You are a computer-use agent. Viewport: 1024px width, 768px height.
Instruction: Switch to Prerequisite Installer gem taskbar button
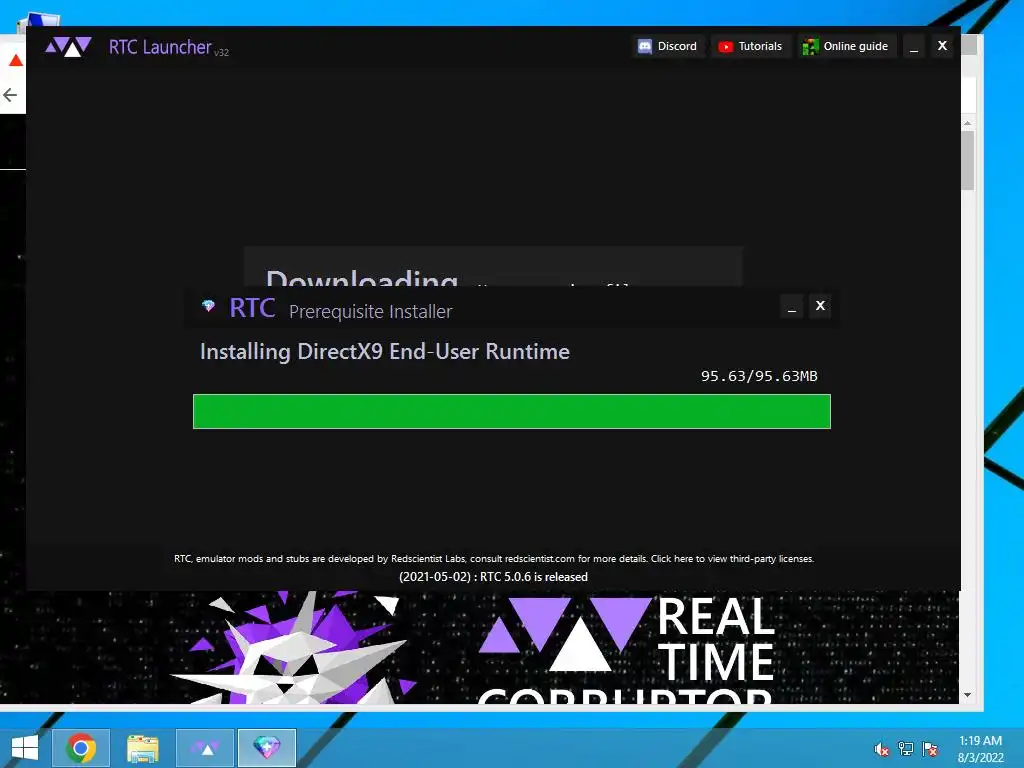pos(267,748)
